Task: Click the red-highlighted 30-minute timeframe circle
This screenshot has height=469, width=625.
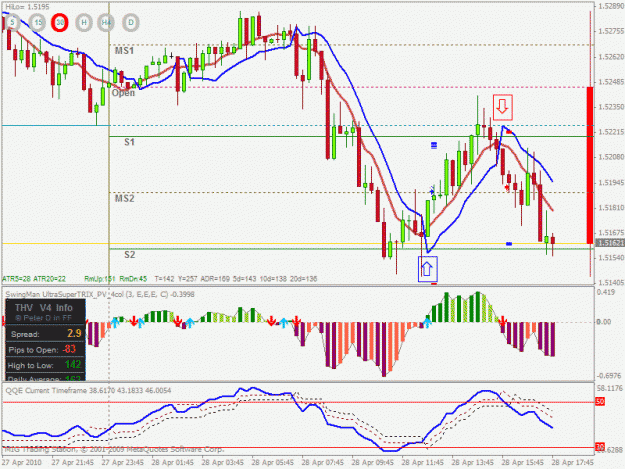Action: 60,22
